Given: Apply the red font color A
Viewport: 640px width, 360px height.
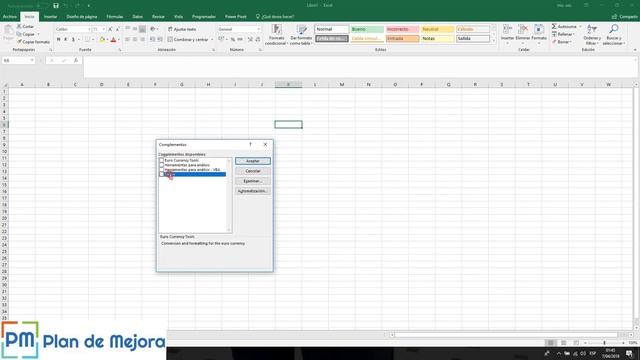Looking at the screenshot, I should click(x=113, y=40).
